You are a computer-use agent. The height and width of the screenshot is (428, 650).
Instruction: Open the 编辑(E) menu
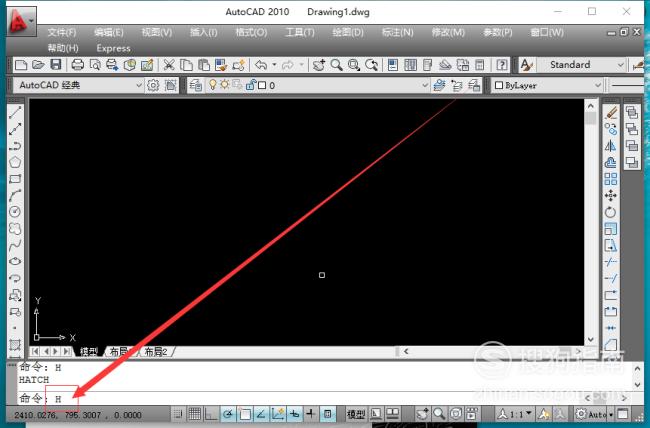coord(109,32)
